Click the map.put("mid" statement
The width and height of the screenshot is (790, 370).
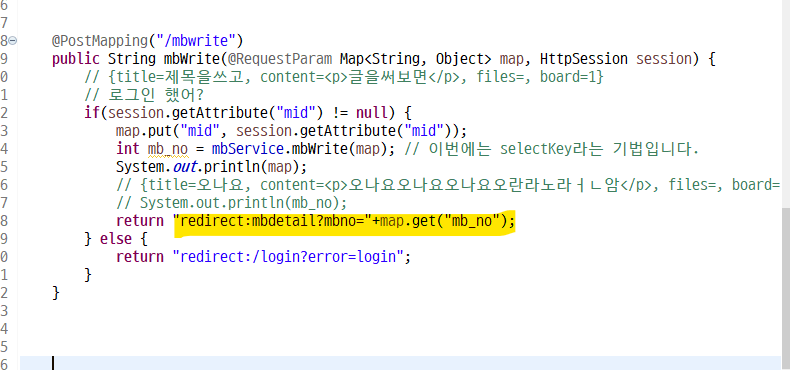pos(292,131)
